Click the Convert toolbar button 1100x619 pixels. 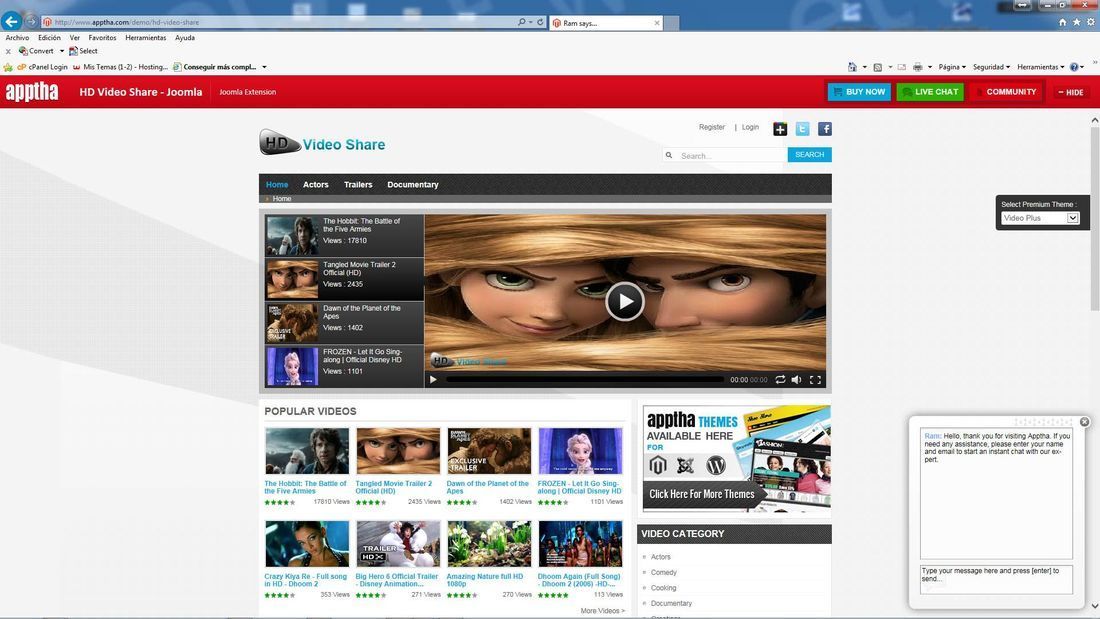point(36,51)
